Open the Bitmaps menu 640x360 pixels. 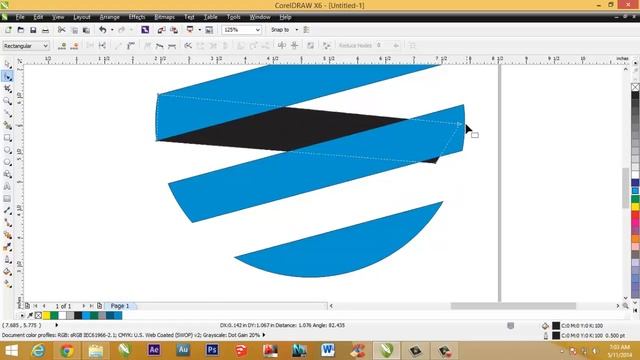point(164,17)
